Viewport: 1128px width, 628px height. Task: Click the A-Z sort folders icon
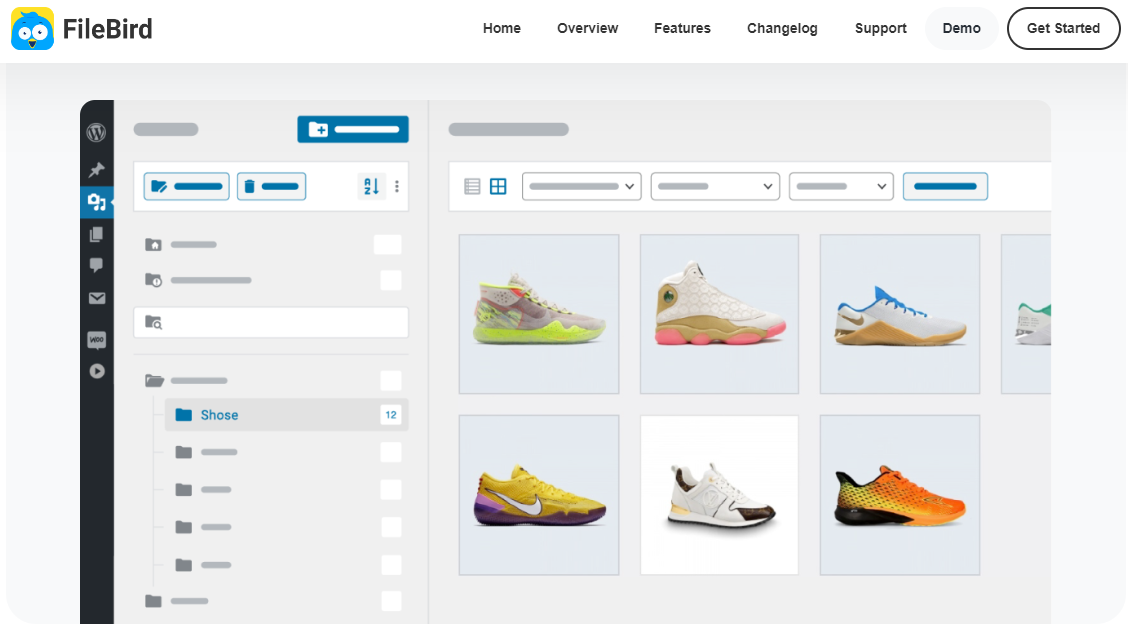369,186
